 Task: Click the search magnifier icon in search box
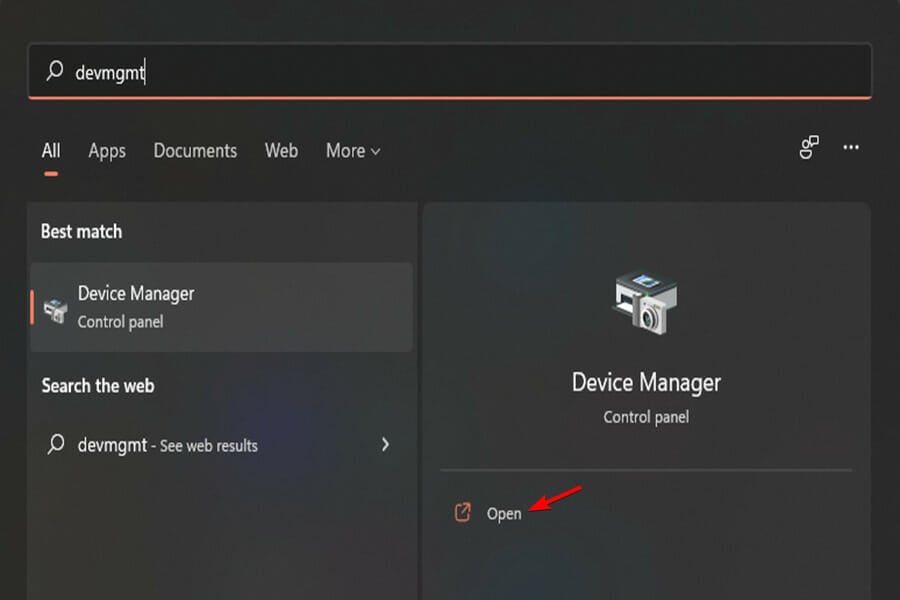55,71
